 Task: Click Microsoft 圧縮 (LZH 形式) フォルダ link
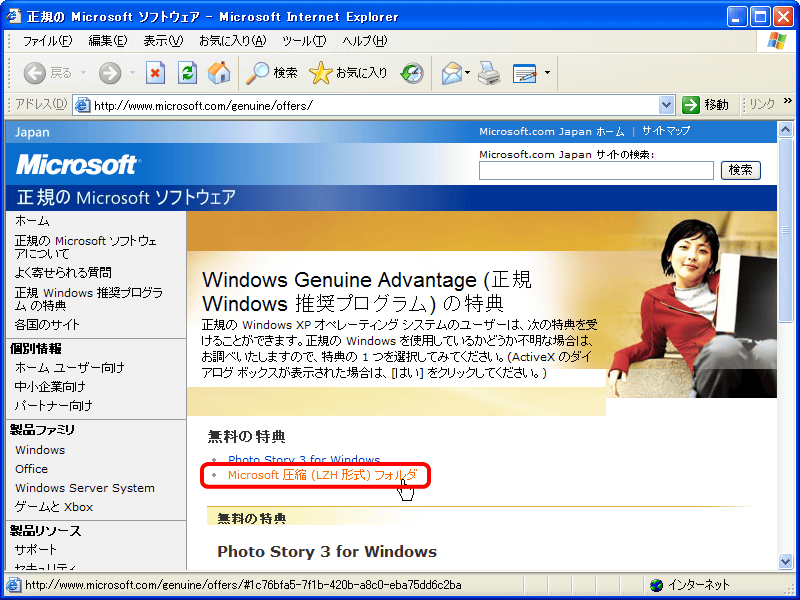pyautogui.click(x=322, y=475)
